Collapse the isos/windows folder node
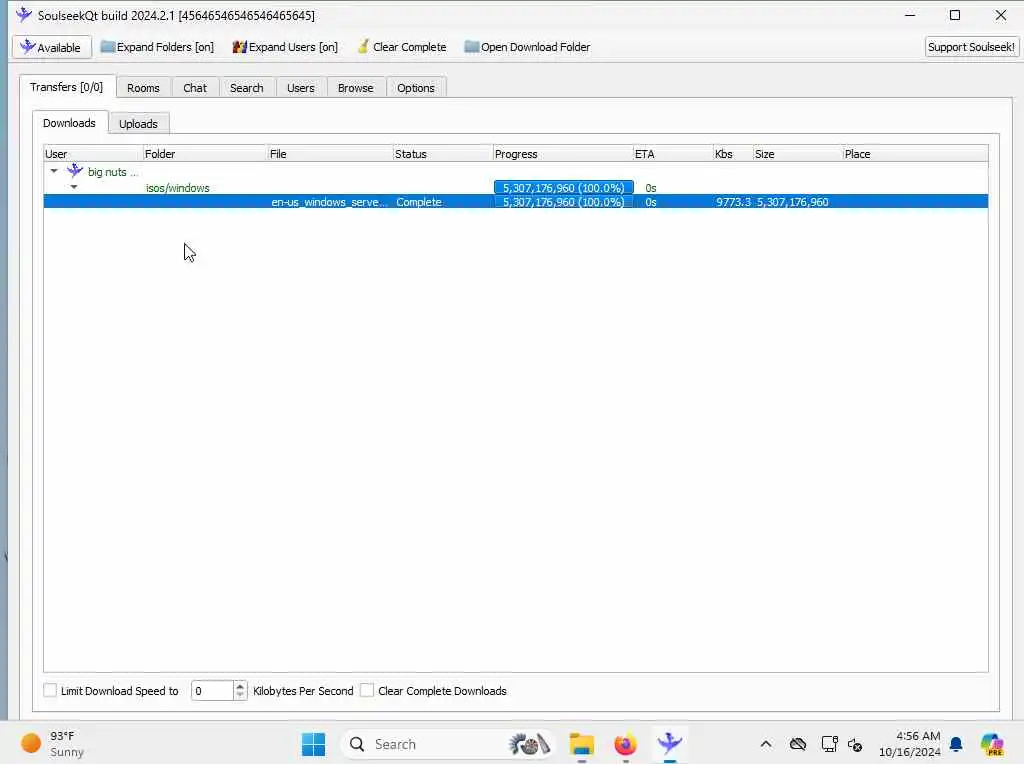 (74, 187)
